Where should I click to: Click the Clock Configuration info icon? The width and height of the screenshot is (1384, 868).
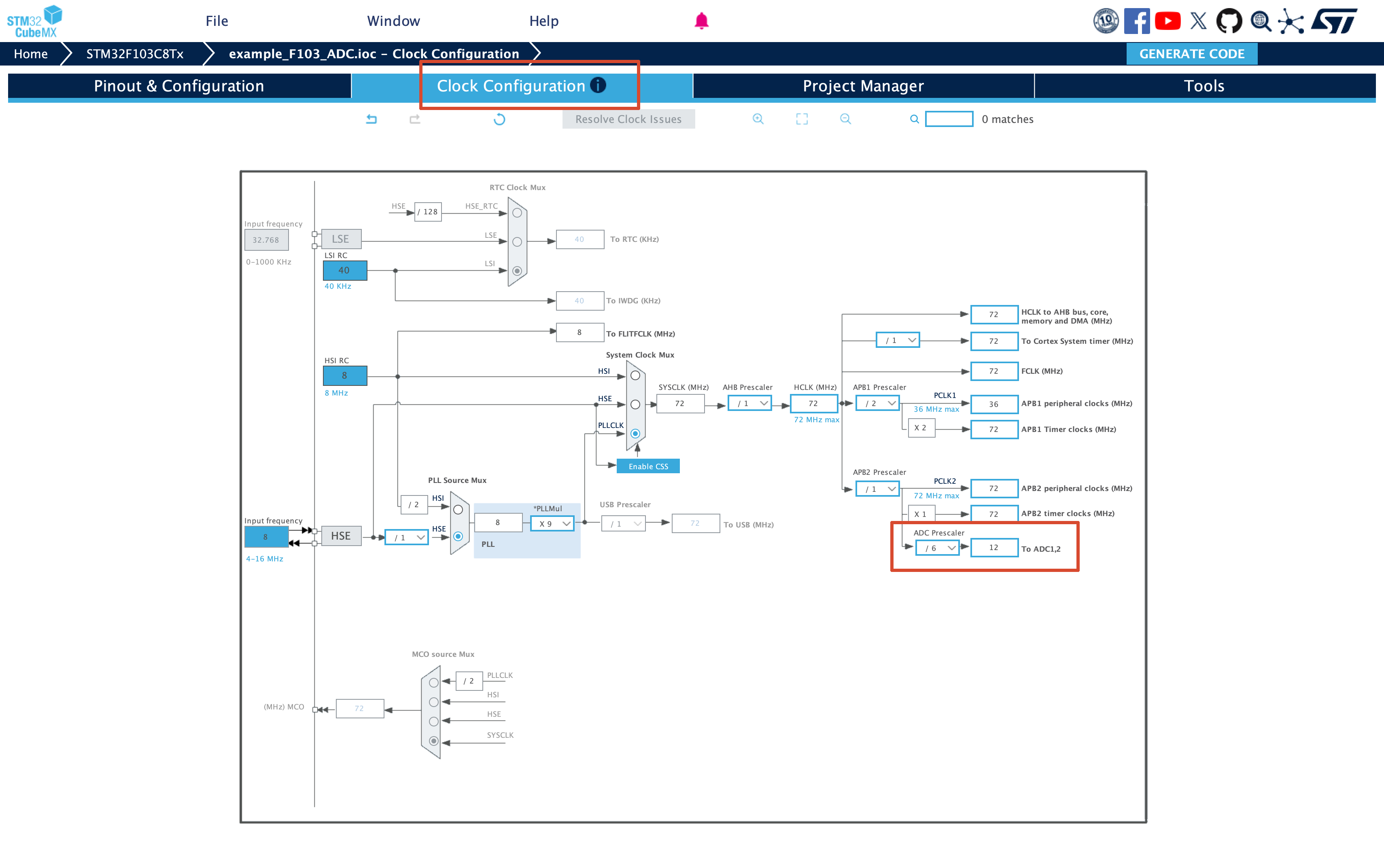click(x=598, y=85)
